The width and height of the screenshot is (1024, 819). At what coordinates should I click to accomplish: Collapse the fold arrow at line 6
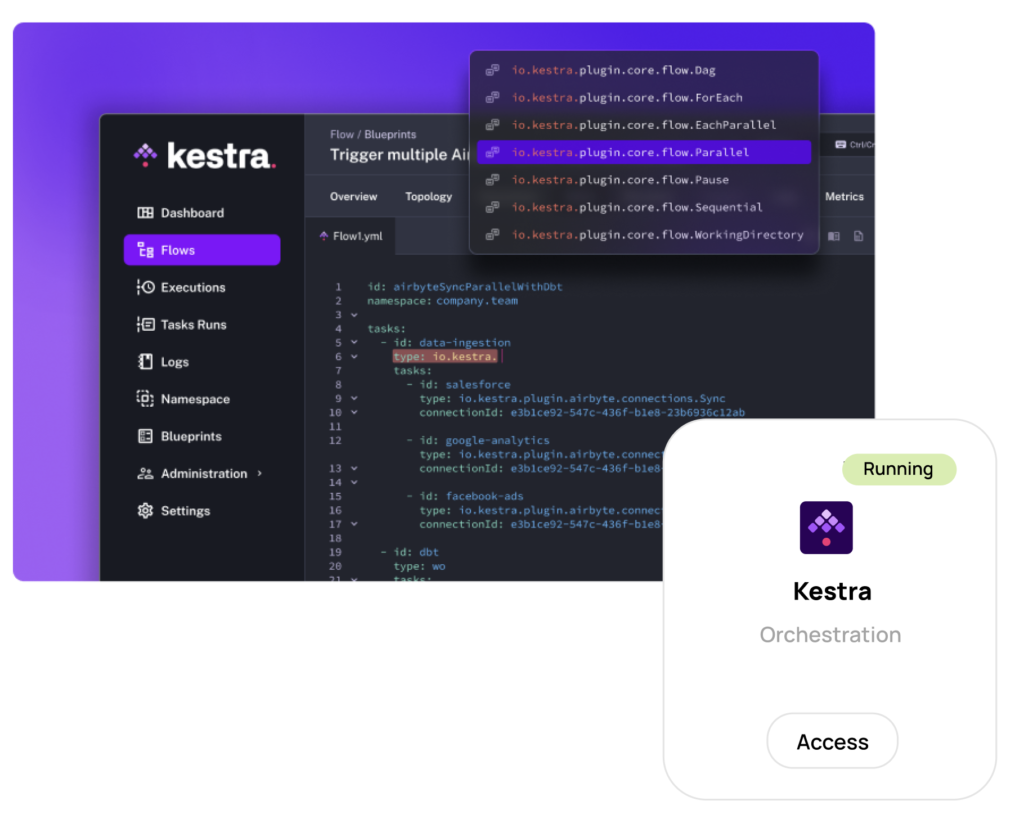pyautogui.click(x=354, y=357)
